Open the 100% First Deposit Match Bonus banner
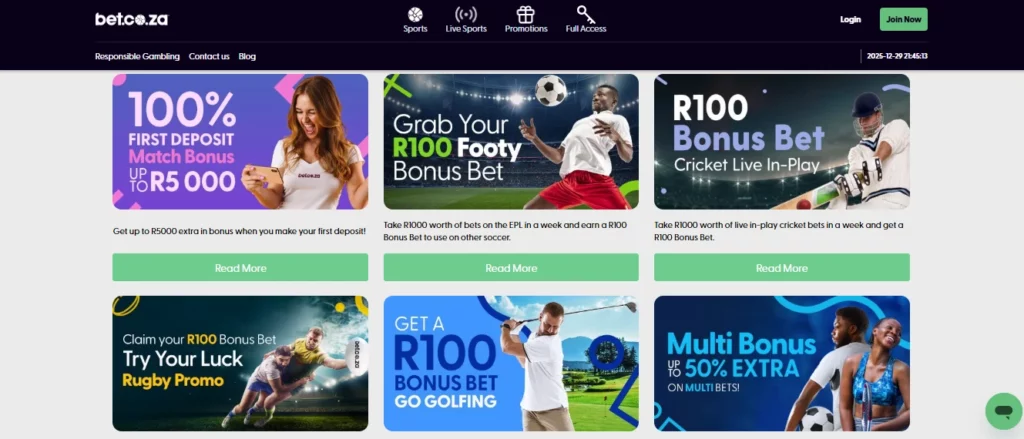Viewport: 1024px width, 439px height. [240, 142]
